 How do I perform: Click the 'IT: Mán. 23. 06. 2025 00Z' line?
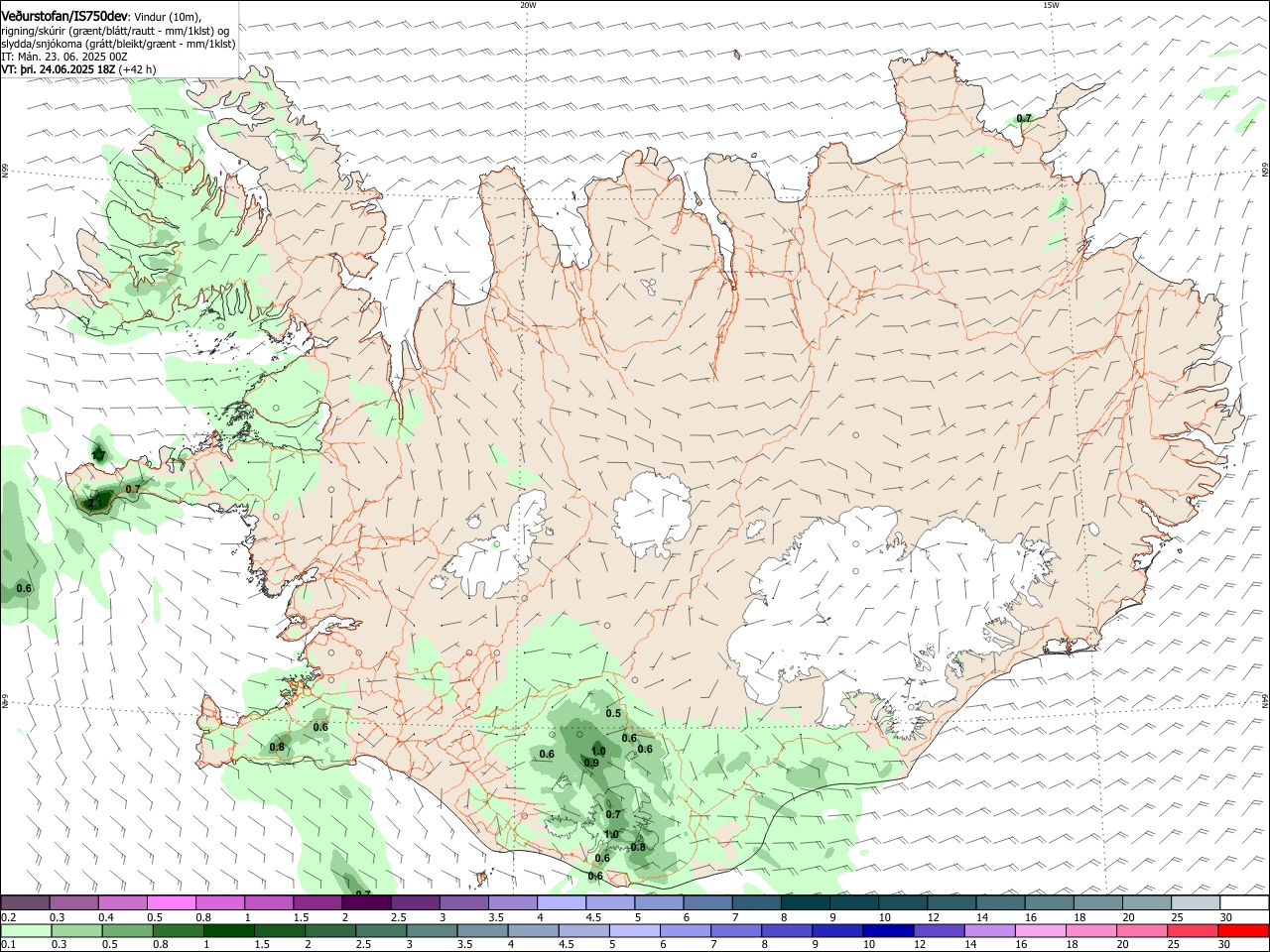64,57
